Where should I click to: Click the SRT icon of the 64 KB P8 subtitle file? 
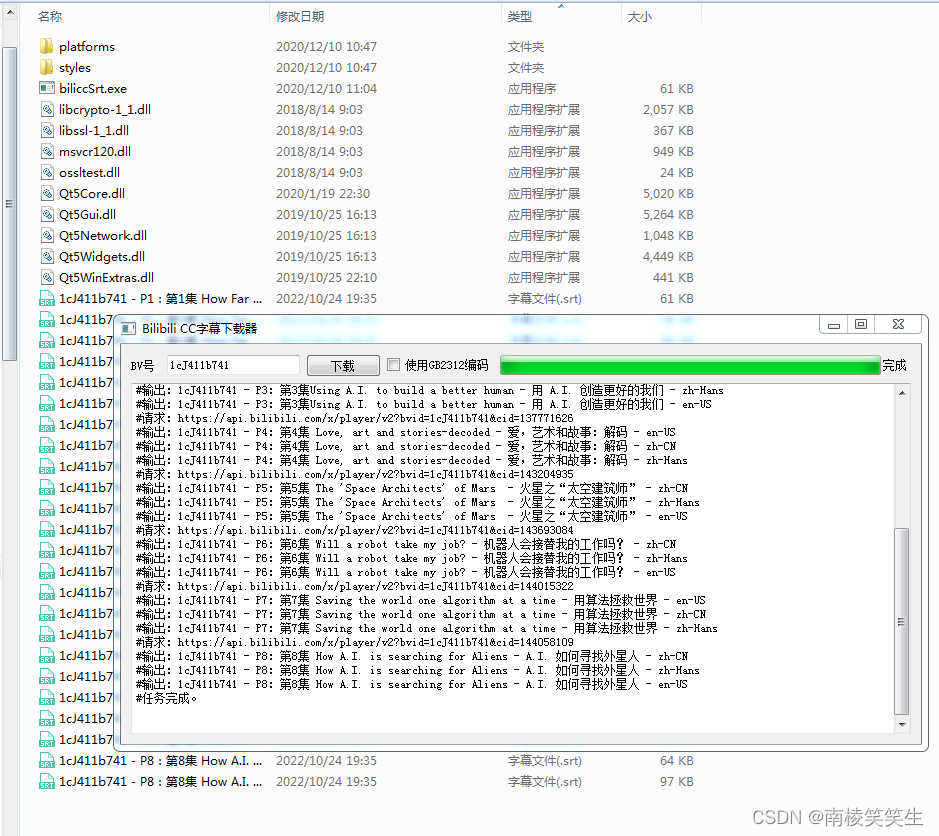tap(47, 761)
